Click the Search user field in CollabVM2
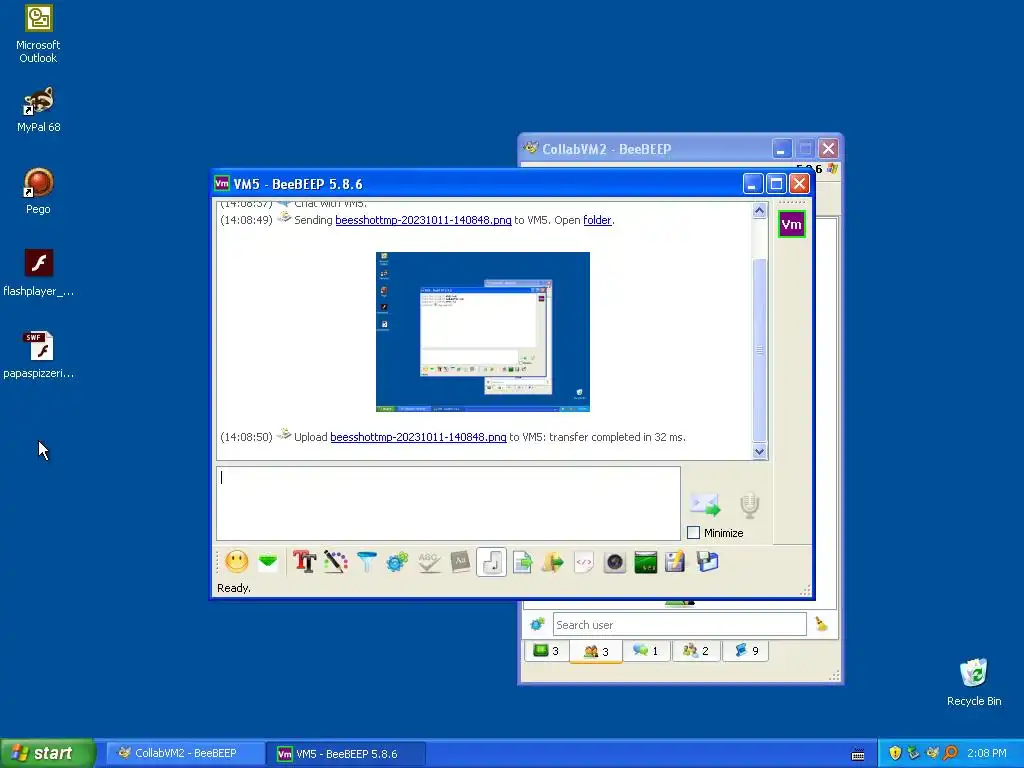This screenshot has width=1024, height=768. tap(679, 625)
